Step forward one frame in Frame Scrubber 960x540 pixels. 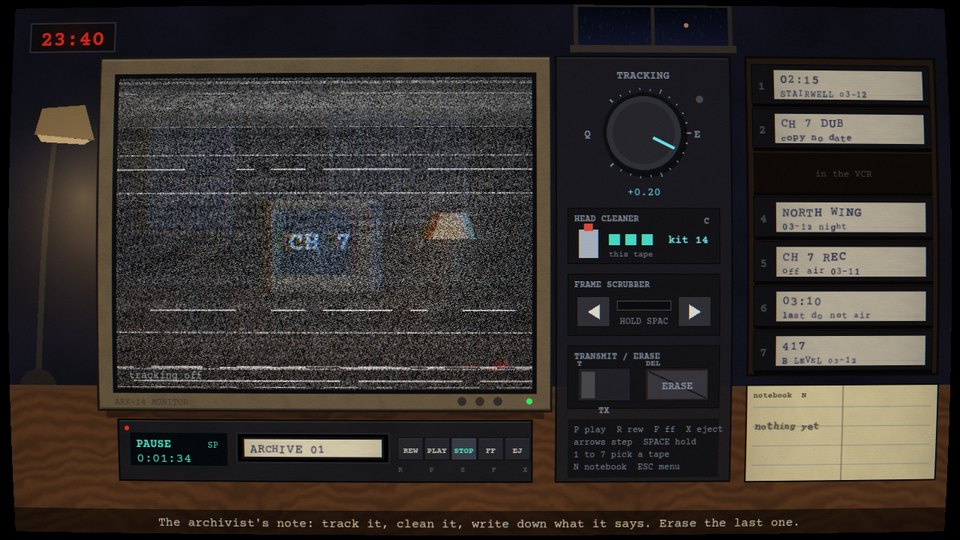(694, 312)
